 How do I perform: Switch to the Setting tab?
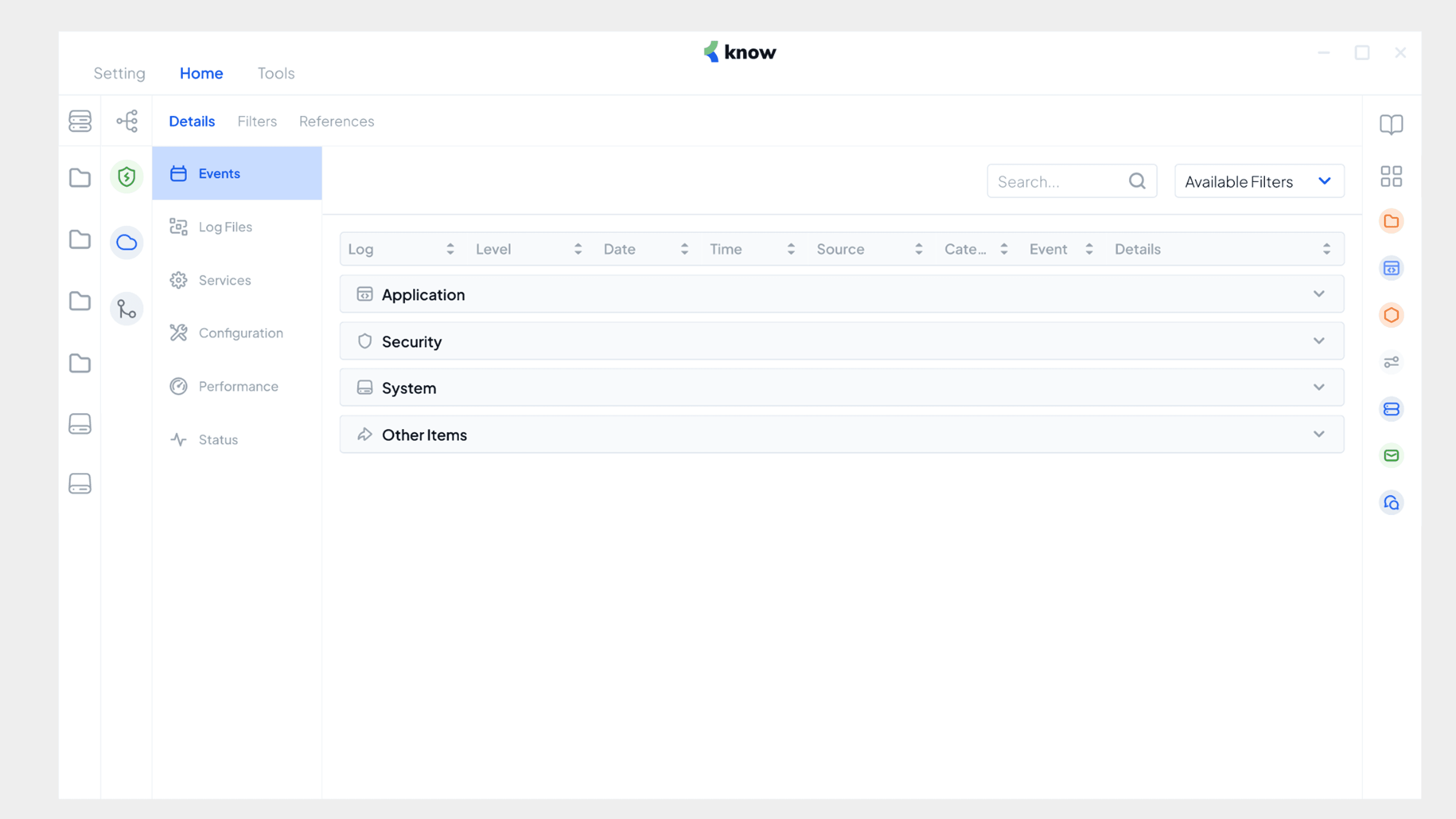pos(119,74)
